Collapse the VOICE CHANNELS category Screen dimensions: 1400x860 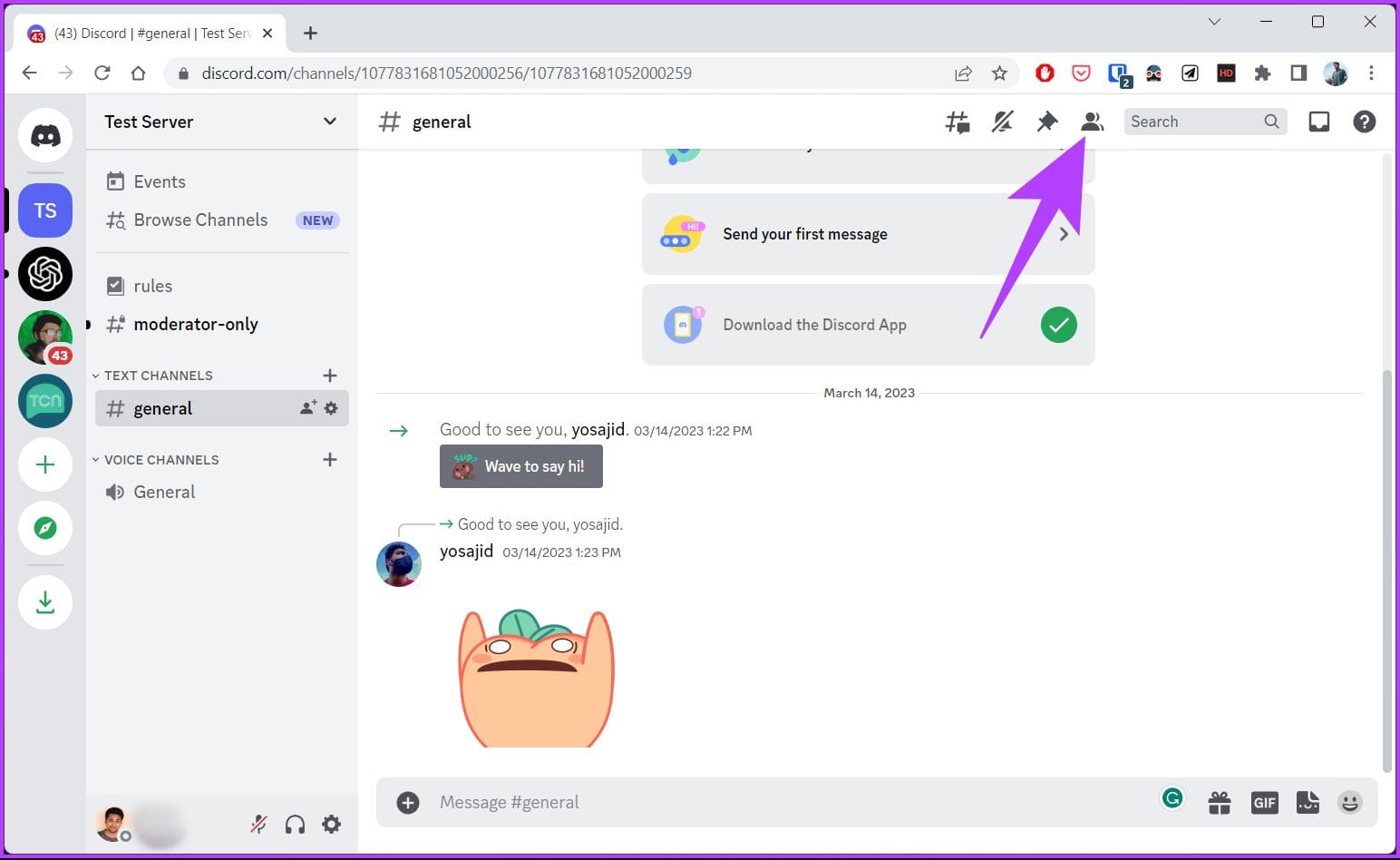pos(95,459)
